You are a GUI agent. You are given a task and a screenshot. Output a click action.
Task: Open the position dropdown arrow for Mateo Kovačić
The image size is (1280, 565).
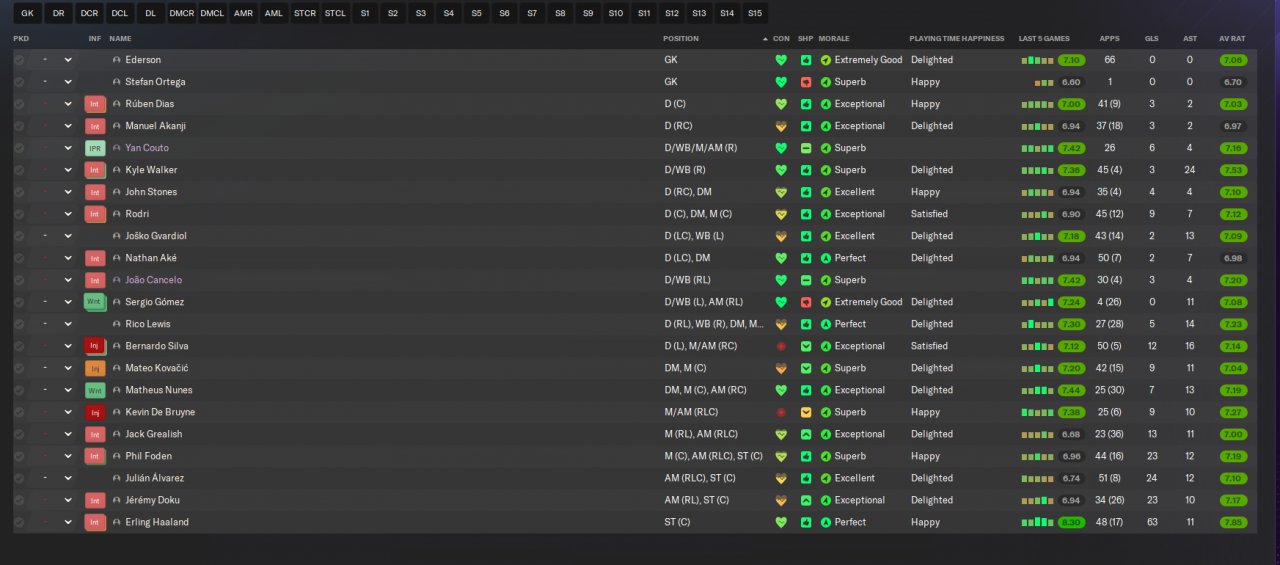tap(68, 368)
